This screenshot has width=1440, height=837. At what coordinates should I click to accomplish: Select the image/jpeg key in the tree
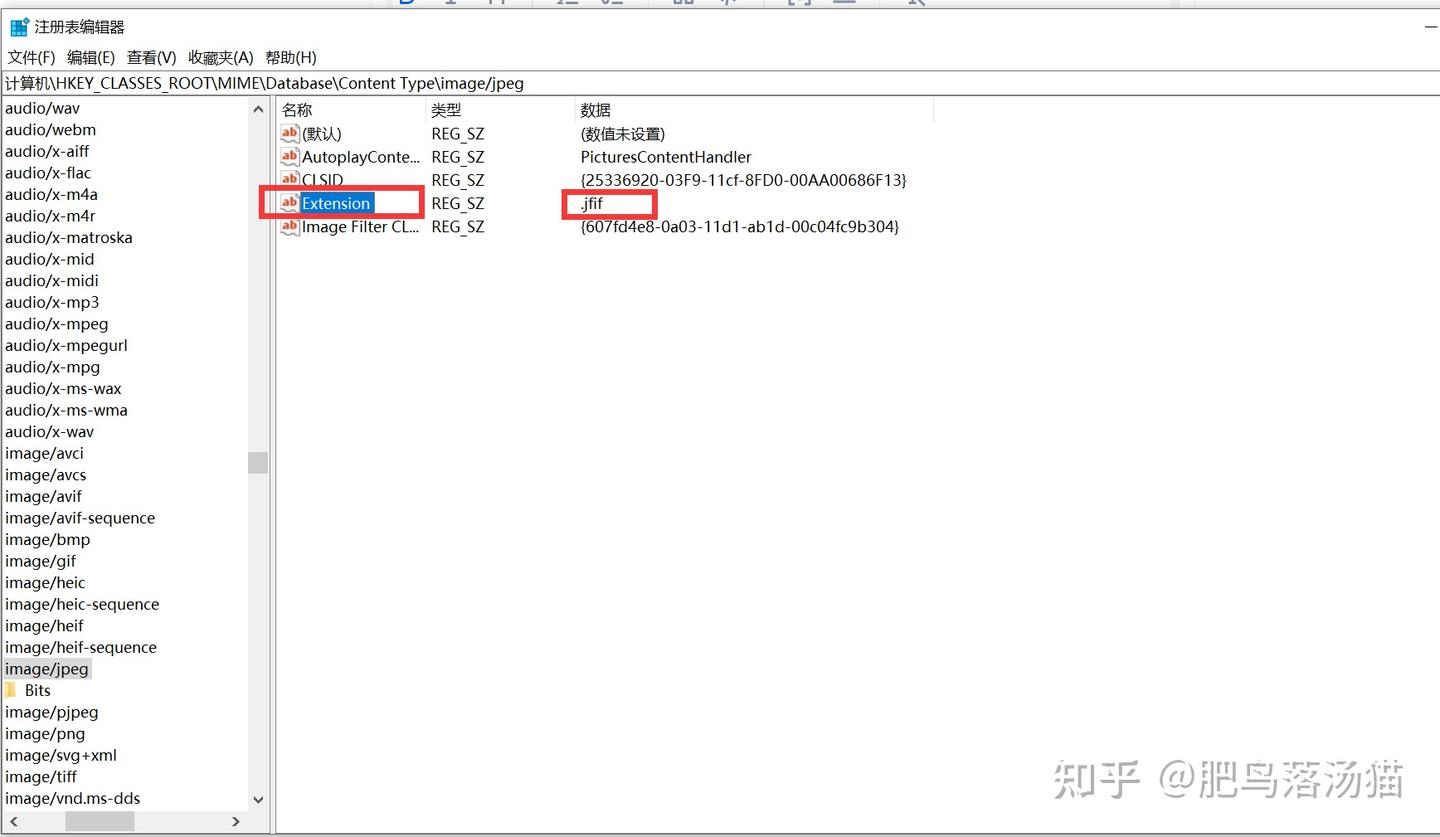click(x=47, y=668)
